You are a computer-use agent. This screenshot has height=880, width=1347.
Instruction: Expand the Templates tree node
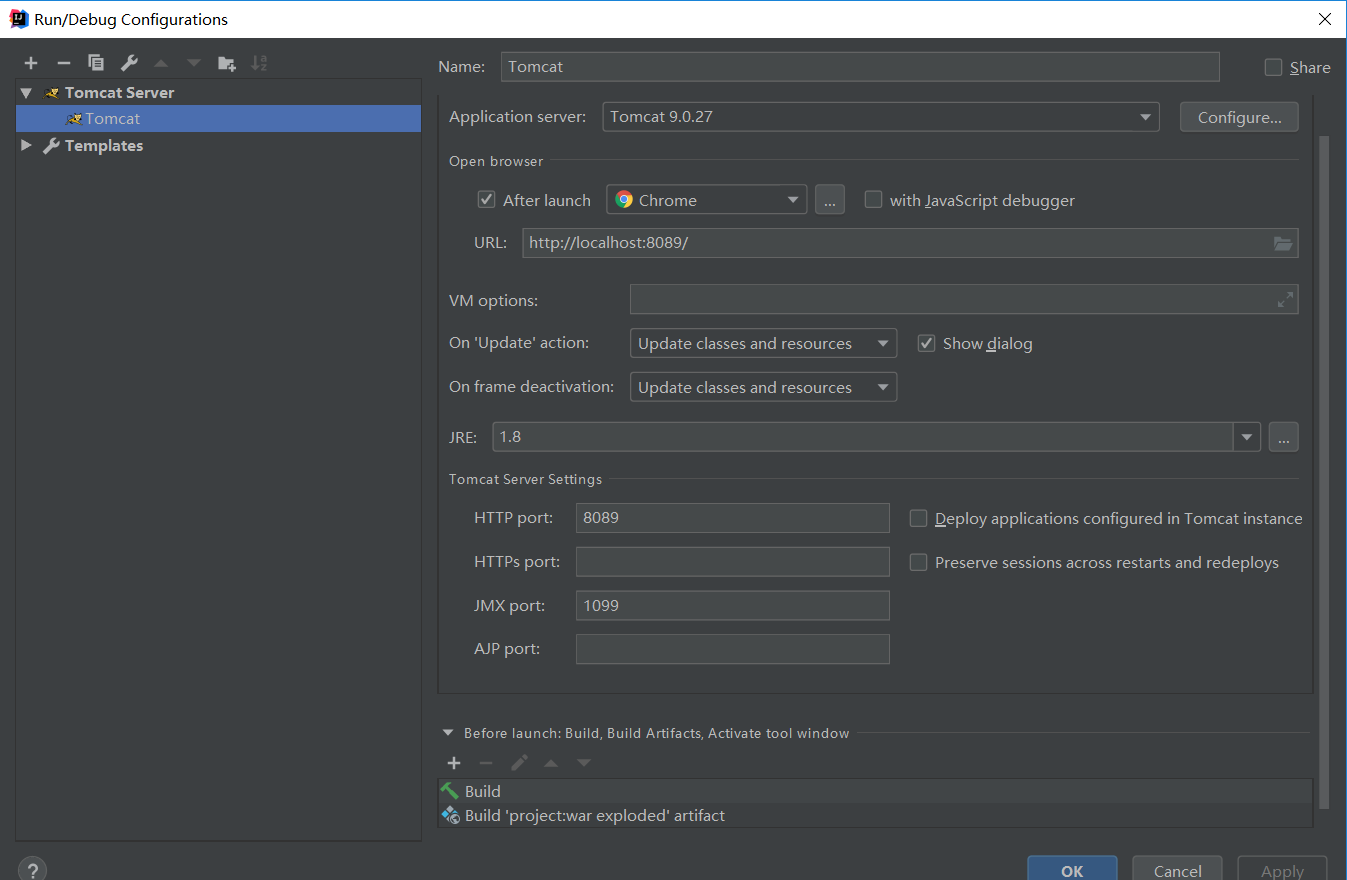pos(26,146)
